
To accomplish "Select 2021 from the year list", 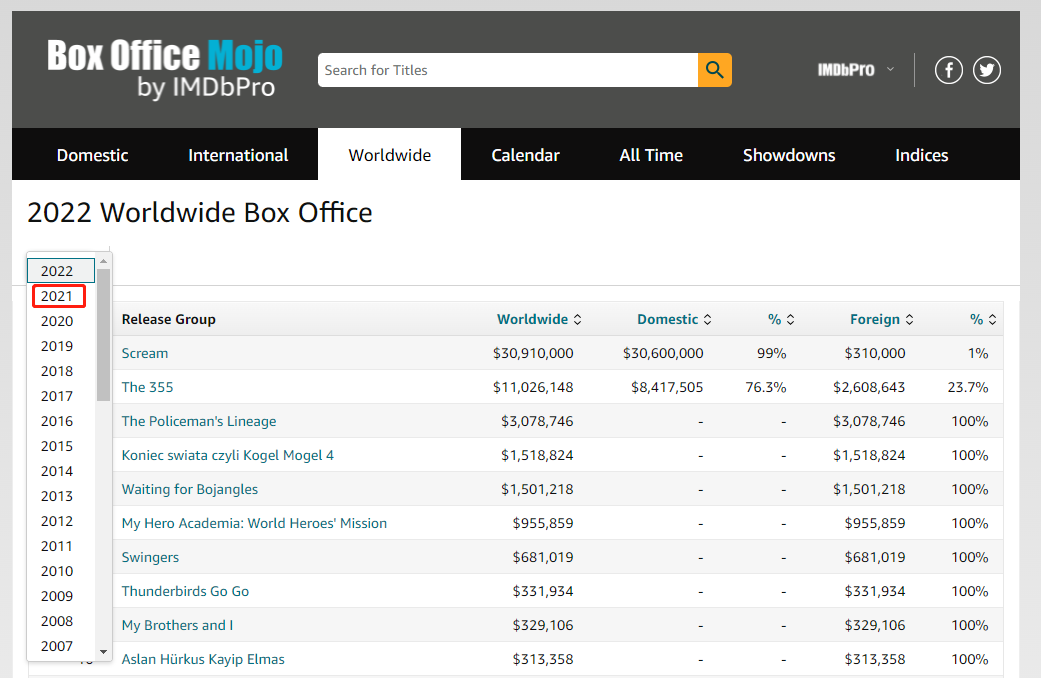I will pos(57,296).
